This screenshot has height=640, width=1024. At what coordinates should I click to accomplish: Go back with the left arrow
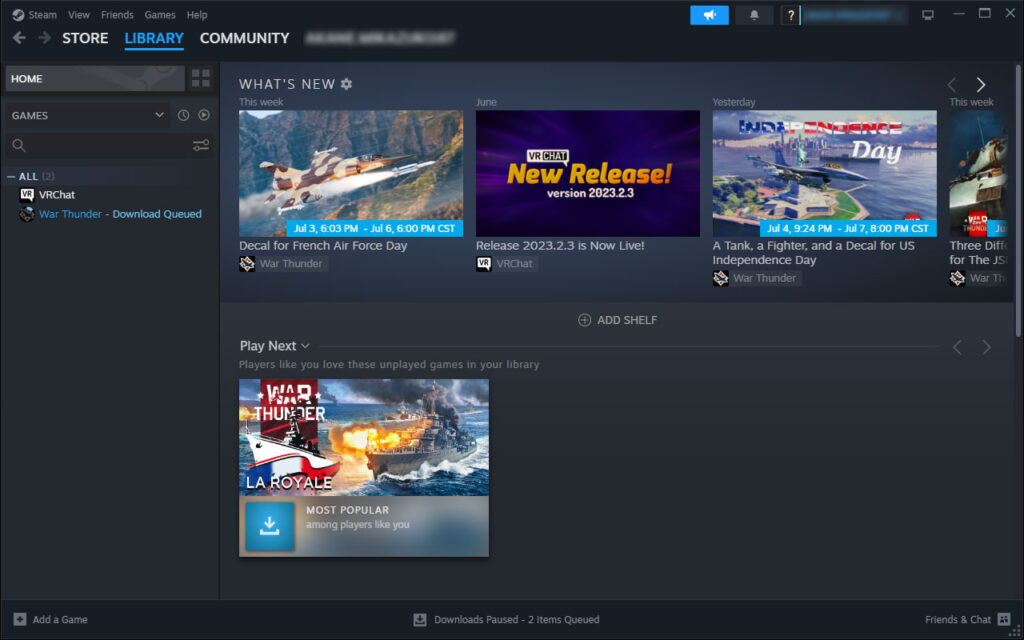19,38
